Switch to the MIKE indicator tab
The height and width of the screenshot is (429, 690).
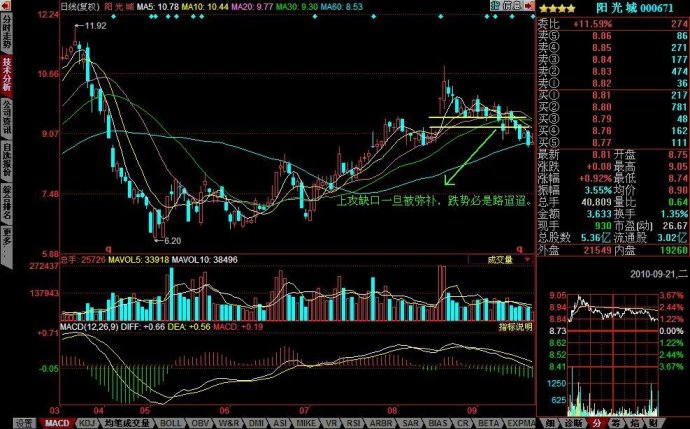[306, 424]
